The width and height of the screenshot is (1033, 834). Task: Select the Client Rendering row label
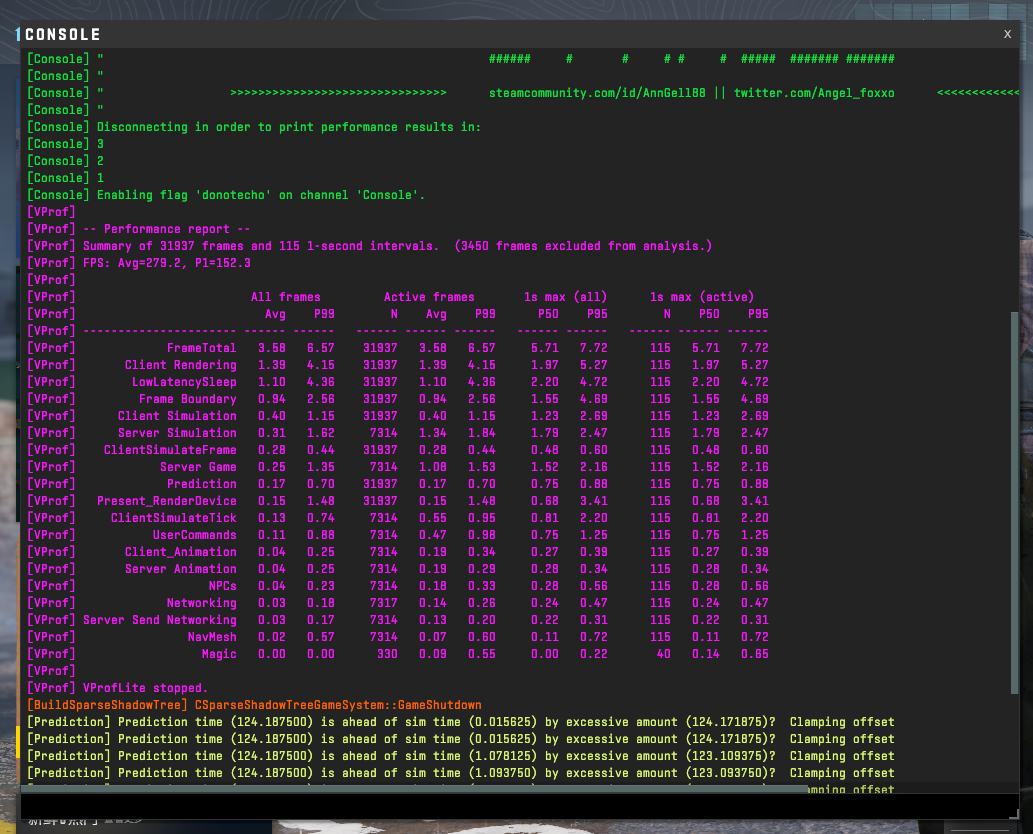(180, 365)
